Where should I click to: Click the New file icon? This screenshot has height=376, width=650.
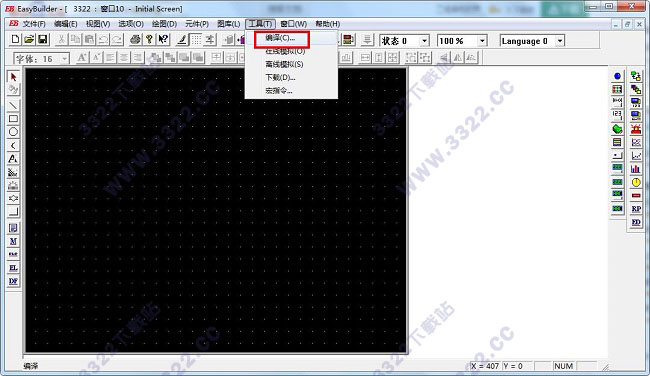tap(15, 40)
